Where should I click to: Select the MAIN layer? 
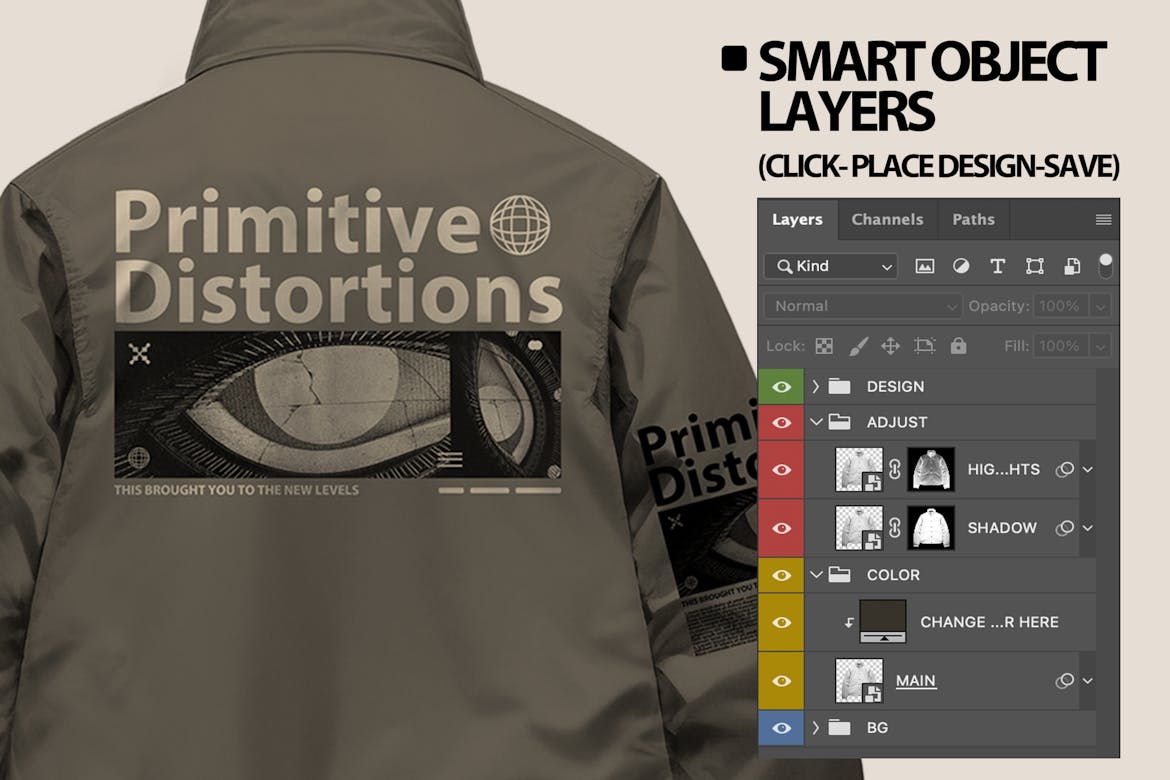tap(916, 680)
